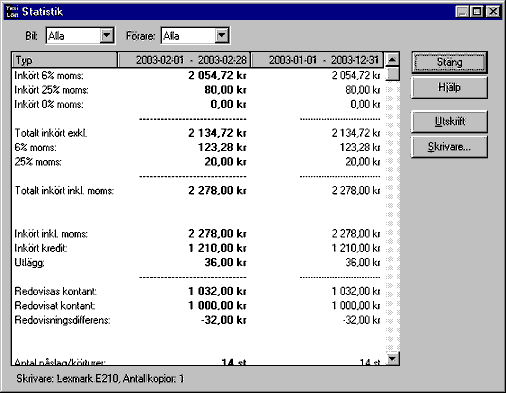Viewport: 506px width, 393px height.
Task: Select the 'Inkört inkl. moms:' row label
Action: pyautogui.click(x=51, y=234)
